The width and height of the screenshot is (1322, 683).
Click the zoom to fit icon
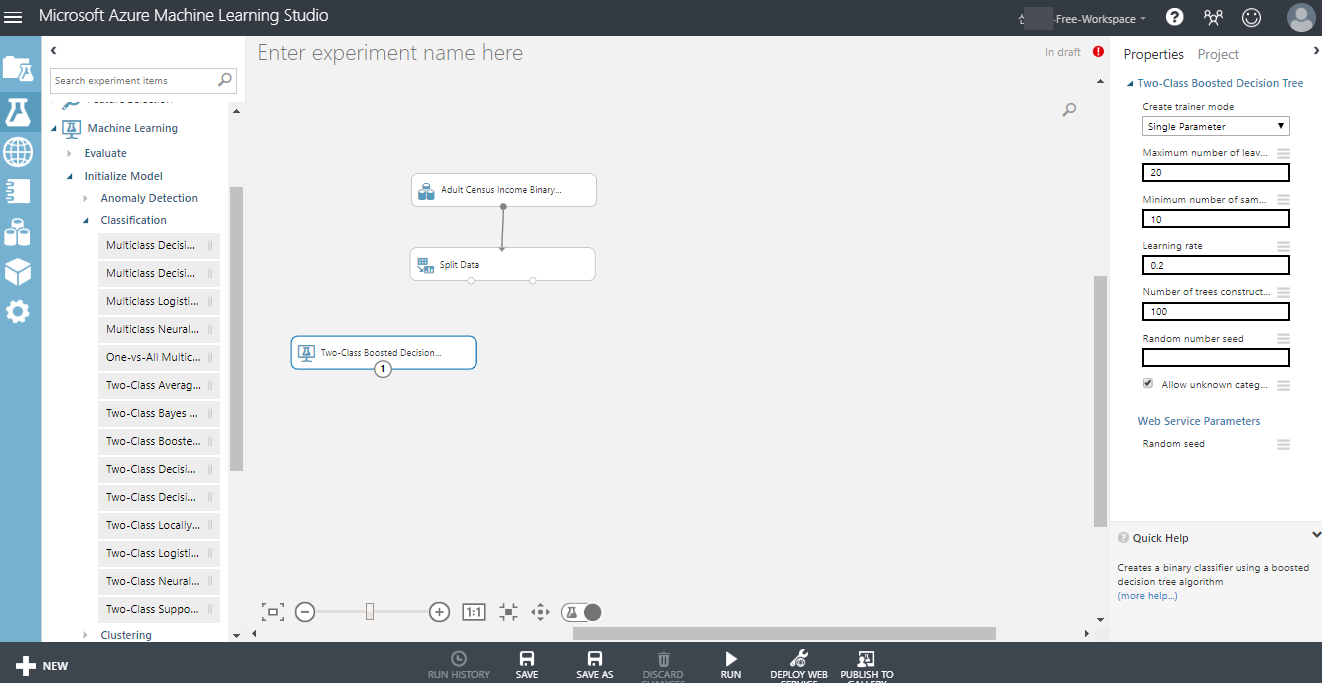(x=273, y=612)
